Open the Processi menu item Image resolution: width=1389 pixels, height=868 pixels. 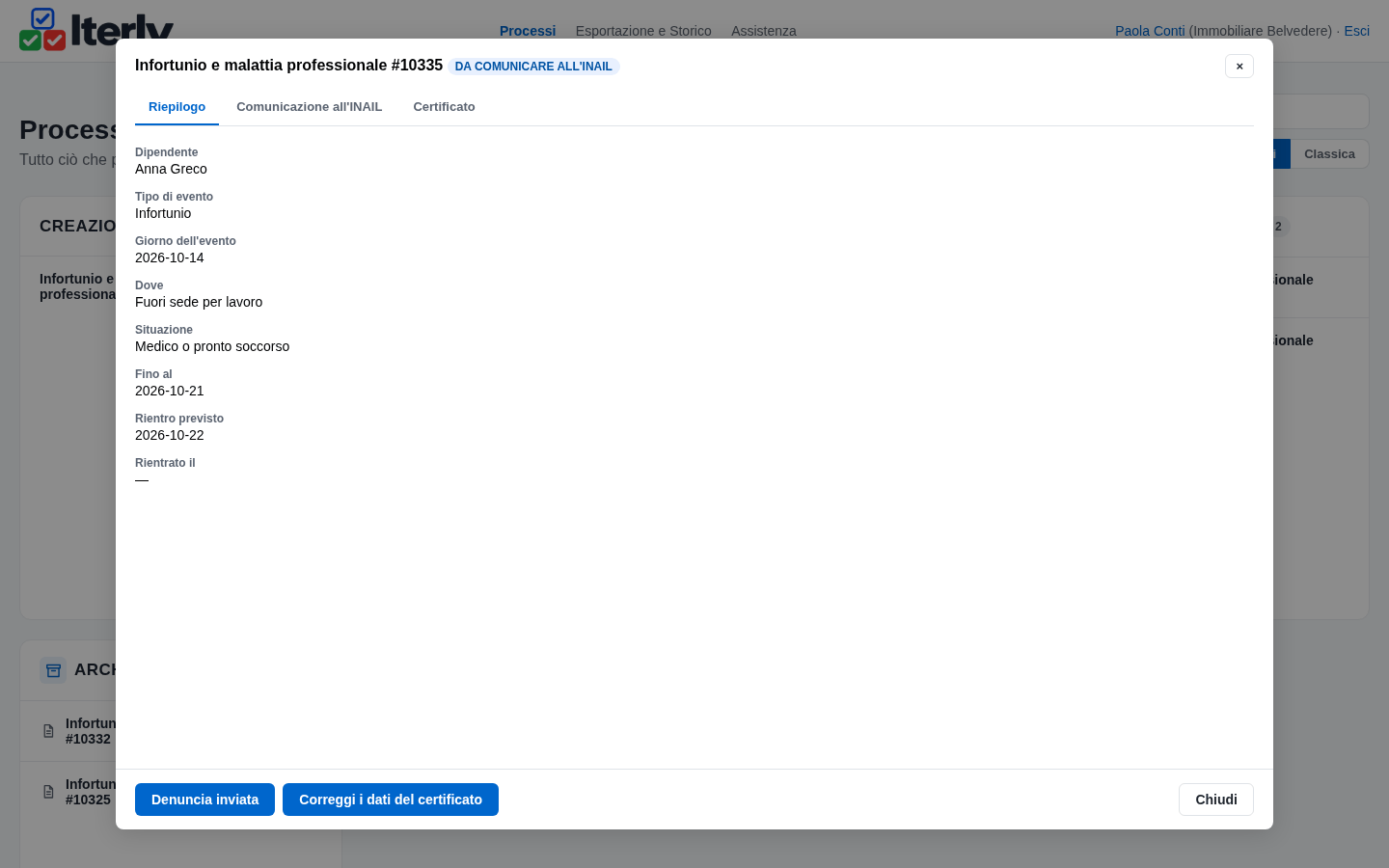[528, 31]
